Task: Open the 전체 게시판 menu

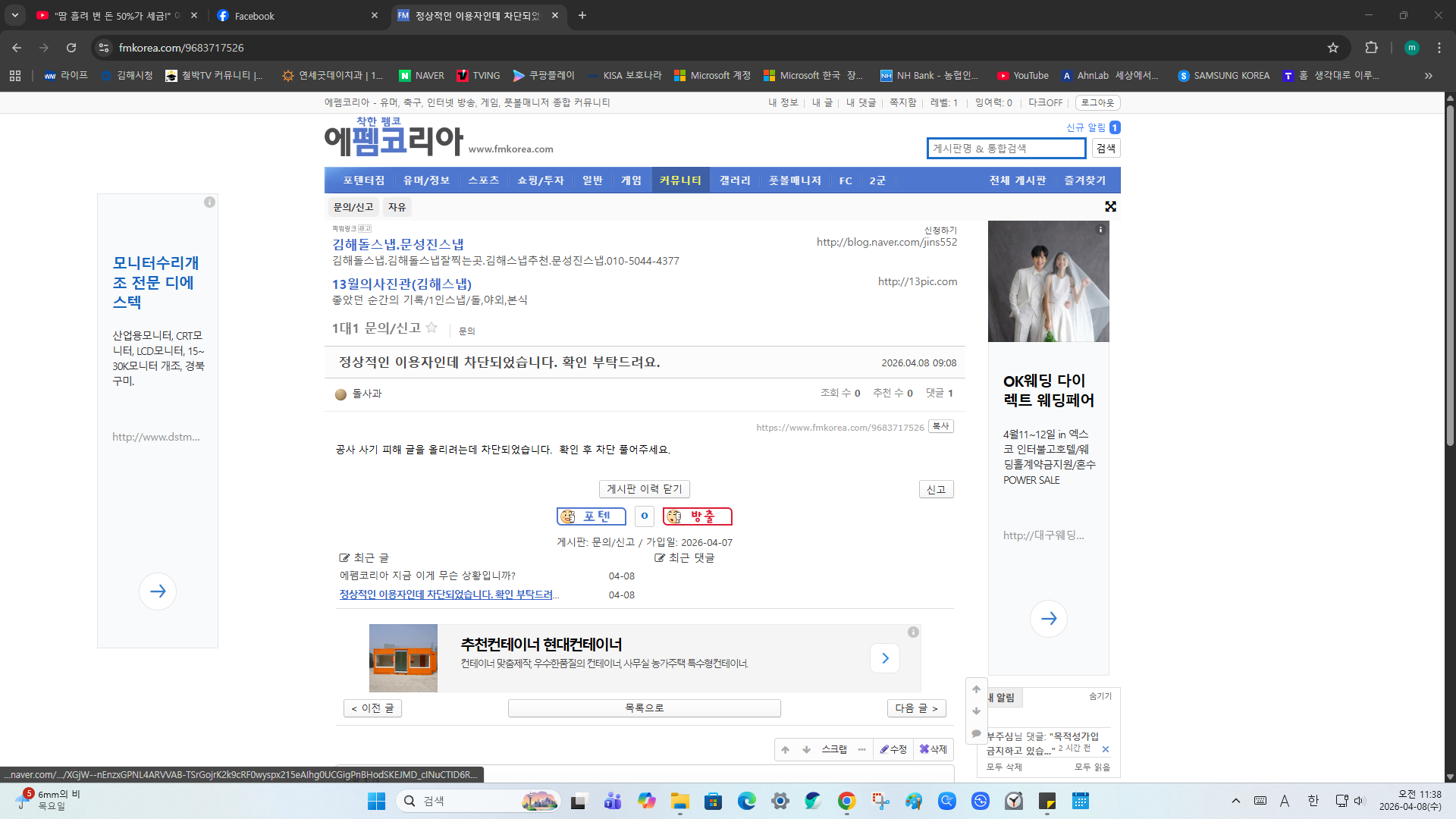Action: pyautogui.click(x=1017, y=180)
